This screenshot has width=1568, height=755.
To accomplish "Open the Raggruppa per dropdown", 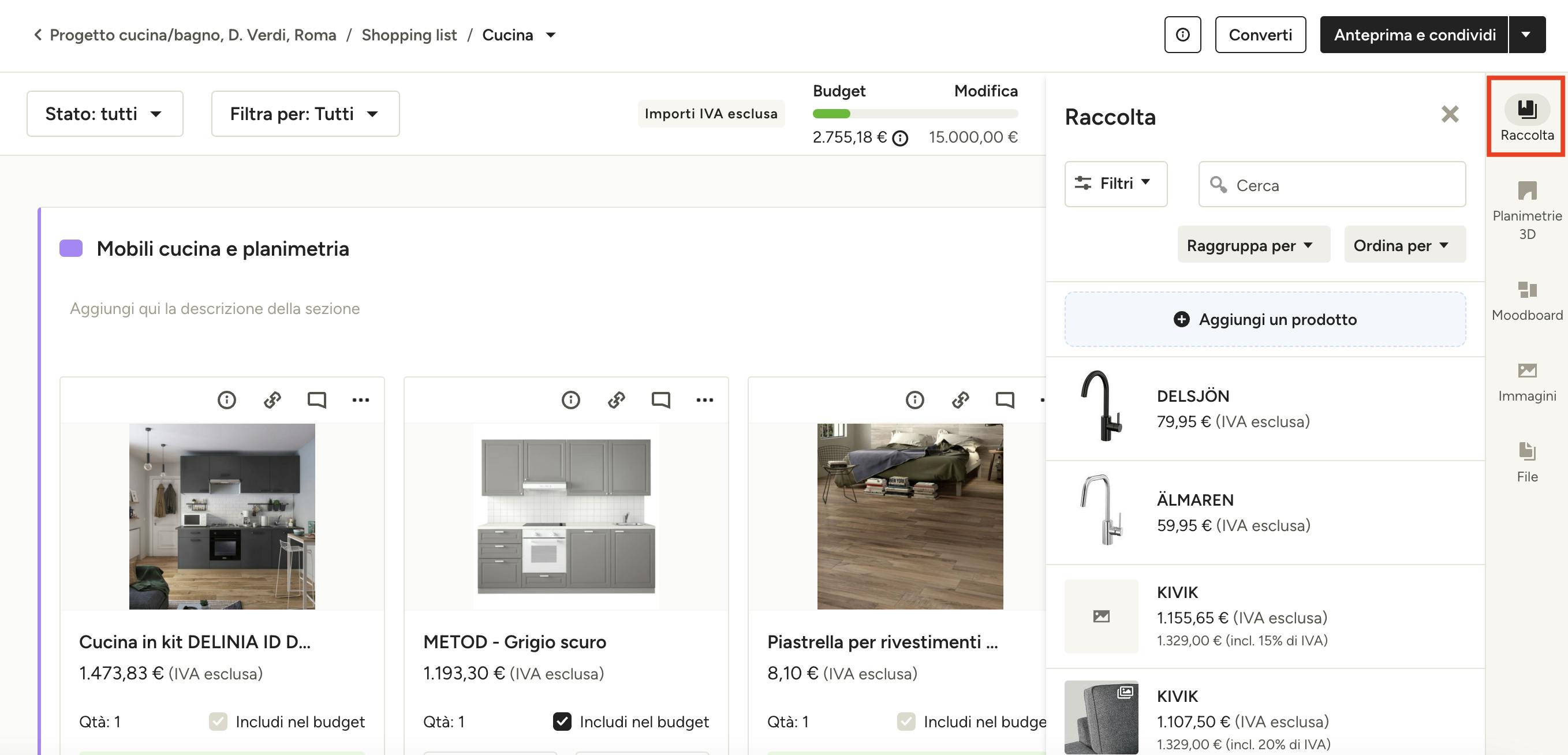I will point(1253,245).
